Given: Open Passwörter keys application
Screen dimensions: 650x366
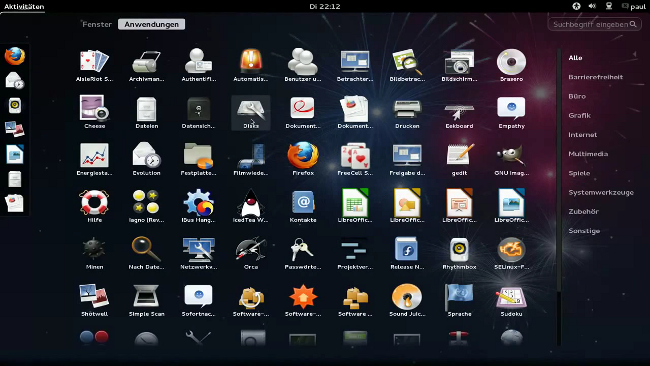Looking at the screenshot, I should tap(303, 253).
